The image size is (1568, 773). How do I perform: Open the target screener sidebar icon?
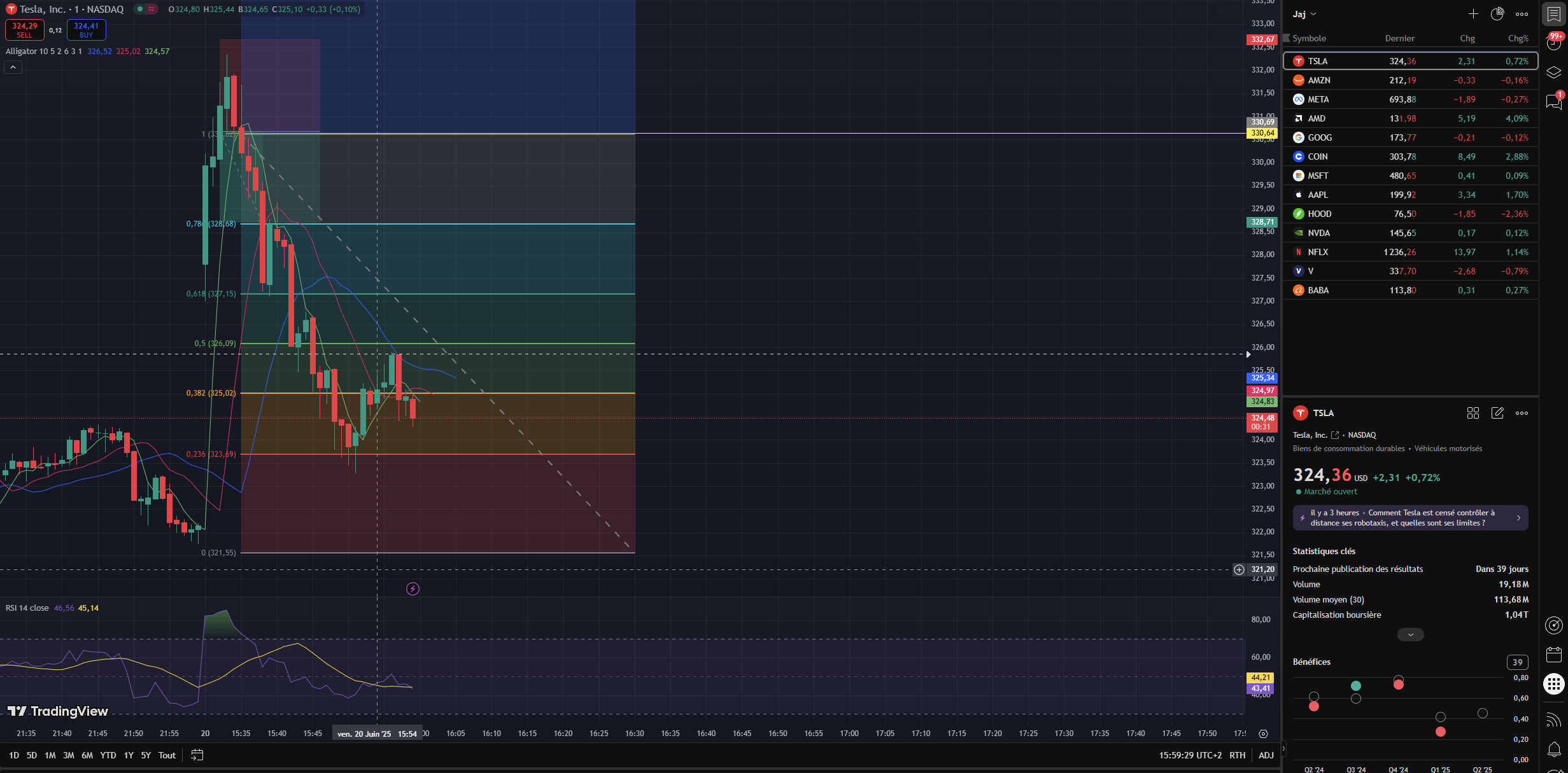(x=1553, y=625)
